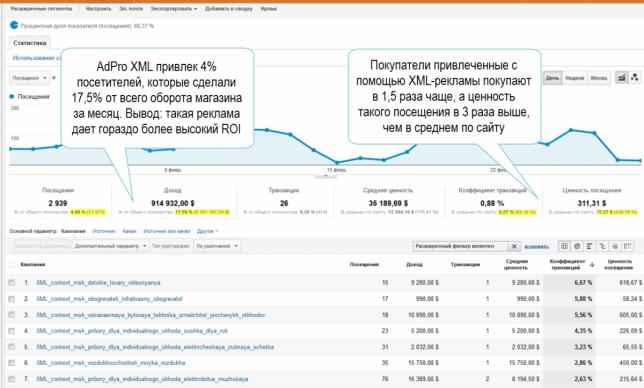This screenshot has height=388, width=644.
Task: Click the advanced filter text field
Action: [460, 246]
